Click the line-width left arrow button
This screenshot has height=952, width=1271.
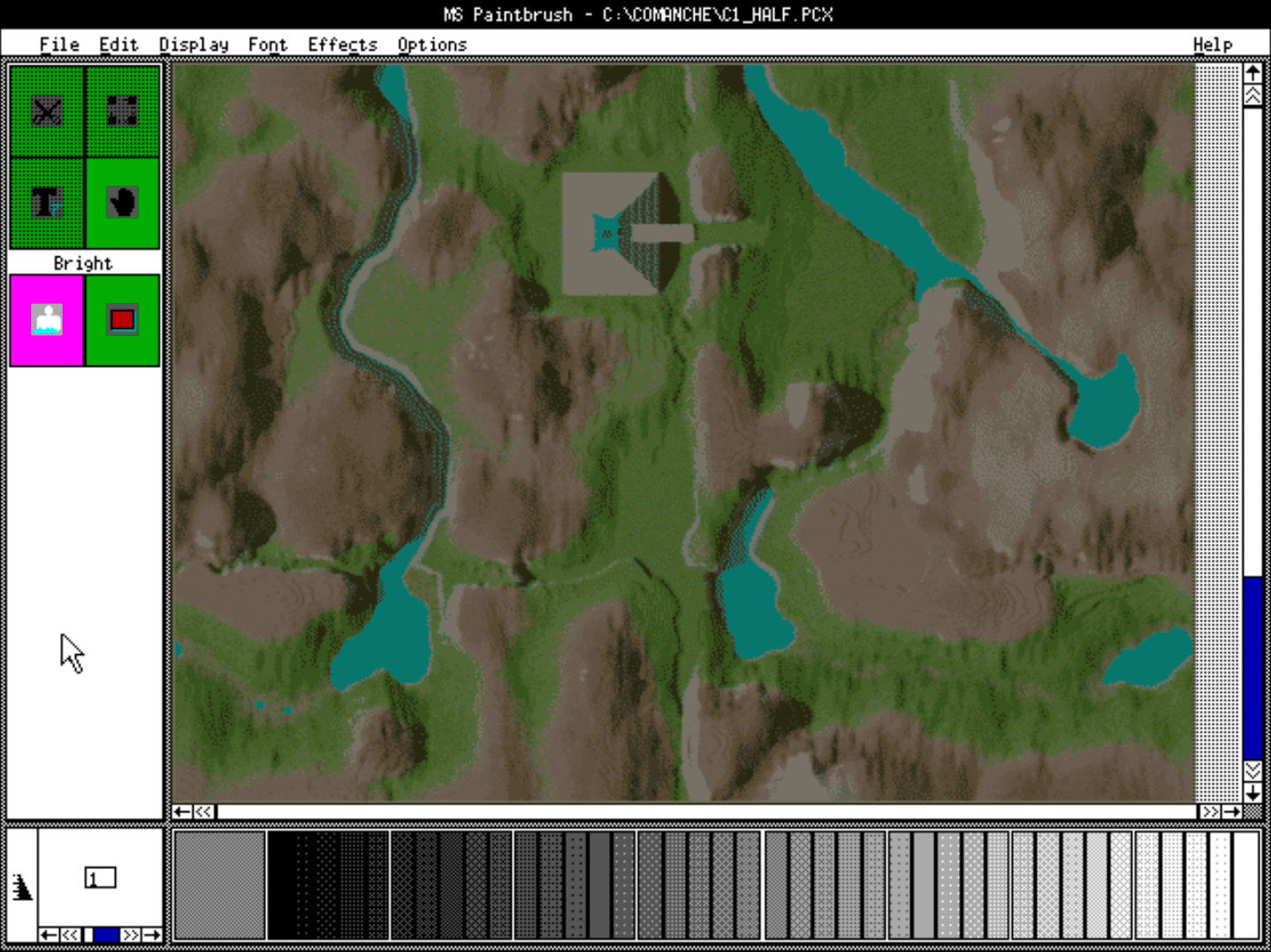pos(49,934)
